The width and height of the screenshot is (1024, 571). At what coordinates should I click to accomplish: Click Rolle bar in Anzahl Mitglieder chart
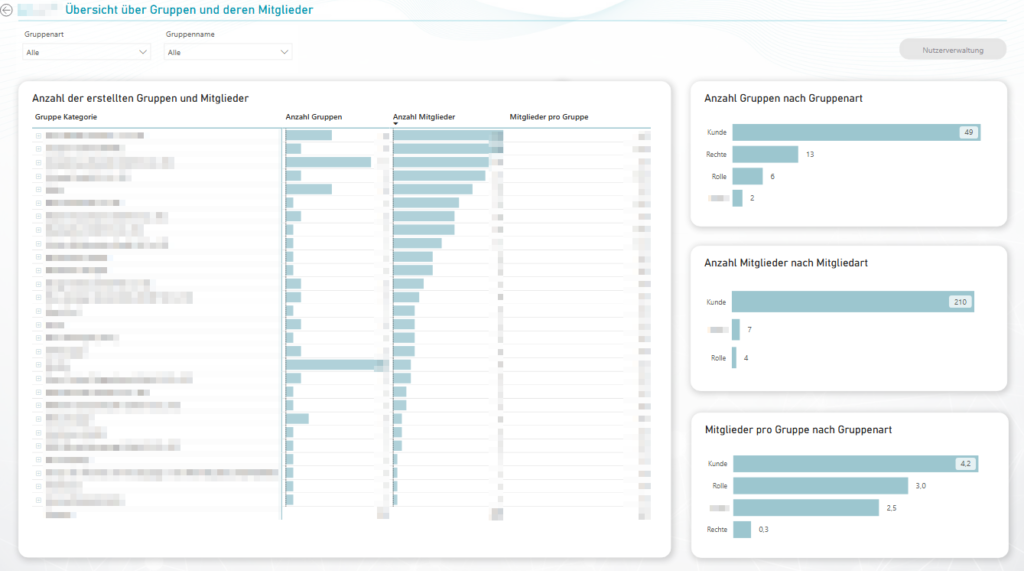pos(734,357)
